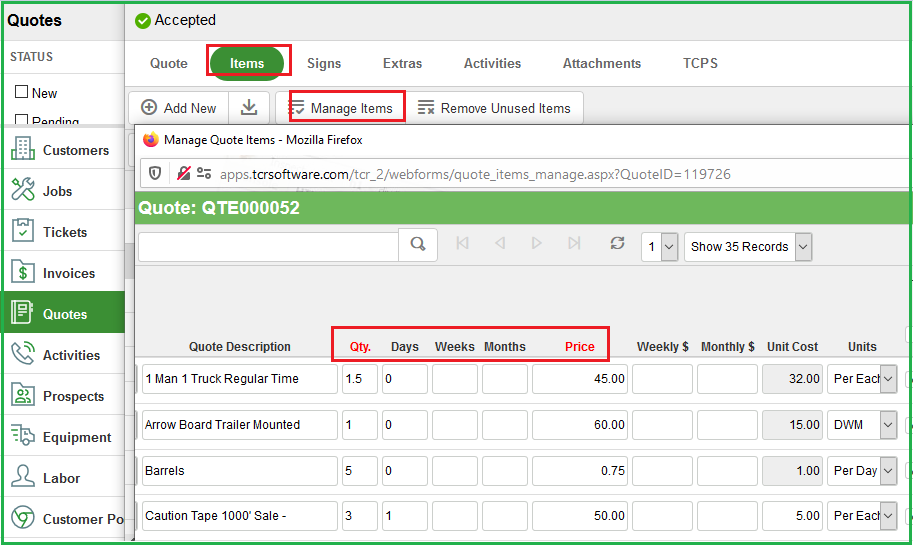The width and height of the screenshot is (913, 546).
Task: Click the Add New button
Action: point(179,108)
